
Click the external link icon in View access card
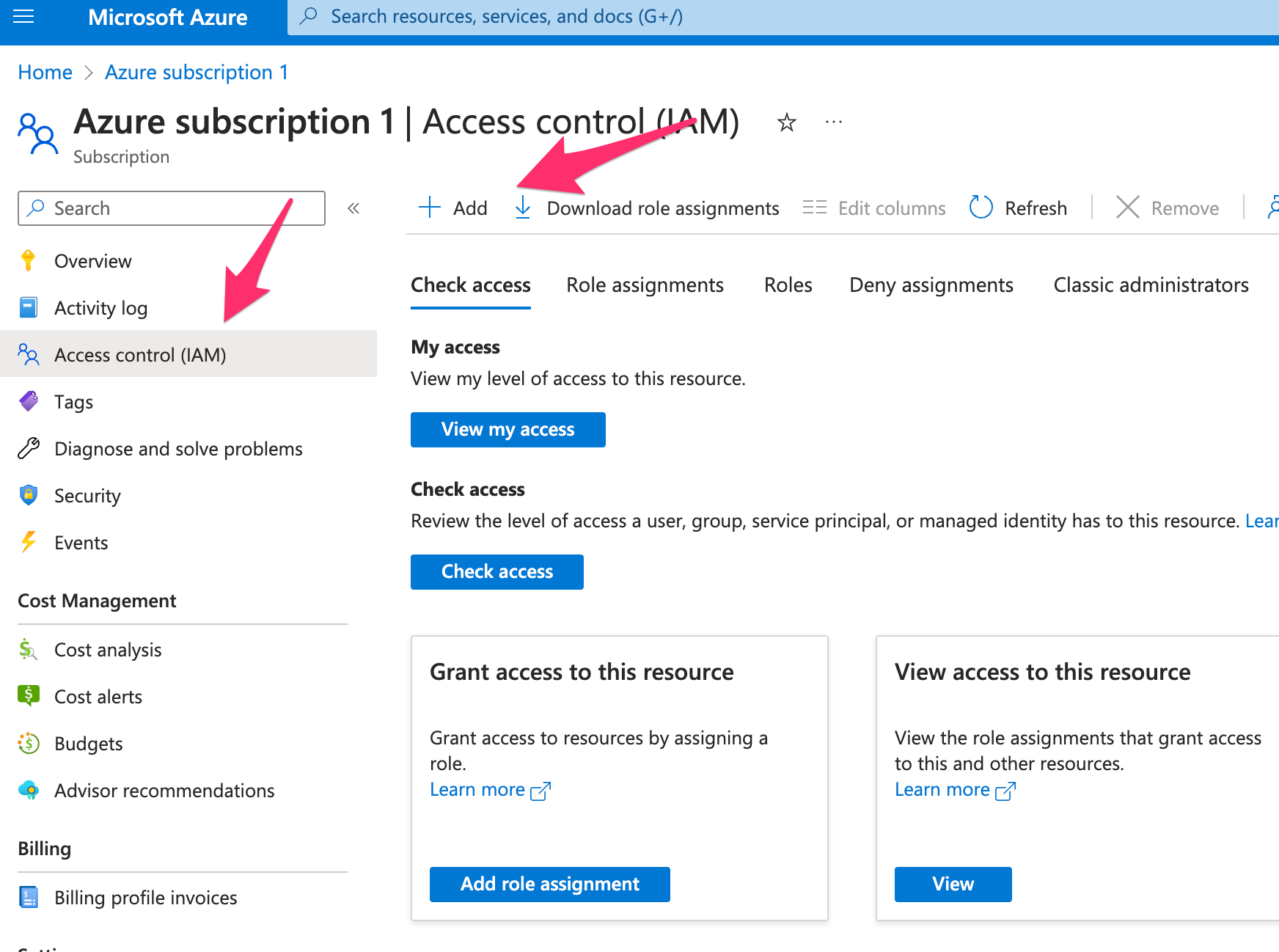point(1005,791)
